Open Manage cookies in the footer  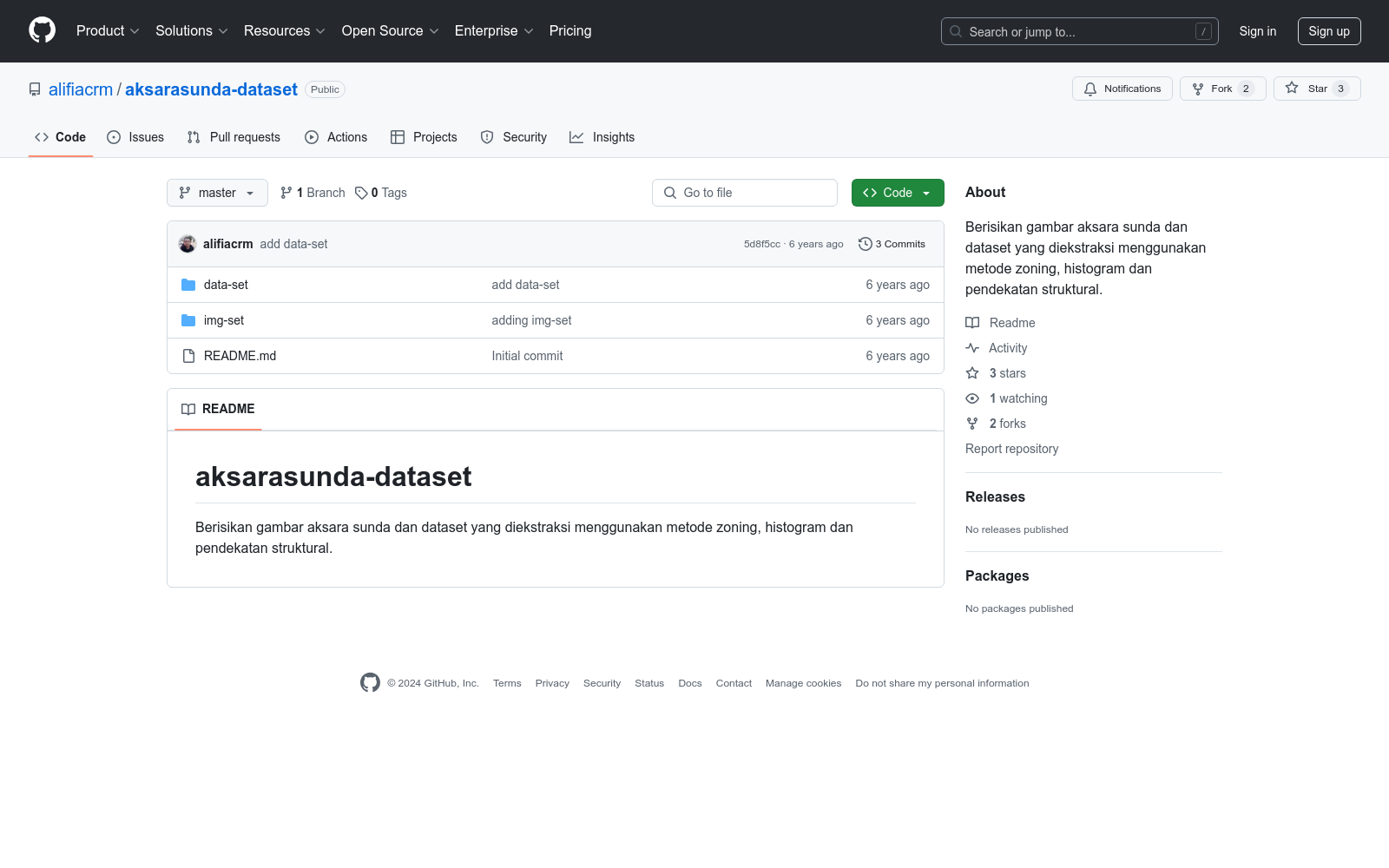[x=803, y=683]
